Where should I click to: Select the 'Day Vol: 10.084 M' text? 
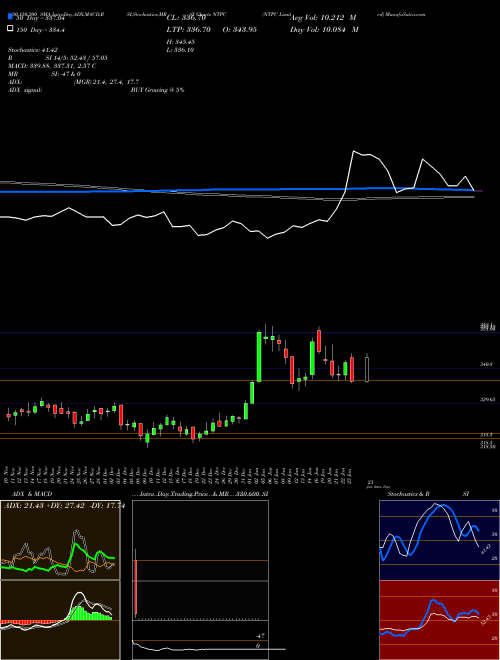(x=324, y=30)
